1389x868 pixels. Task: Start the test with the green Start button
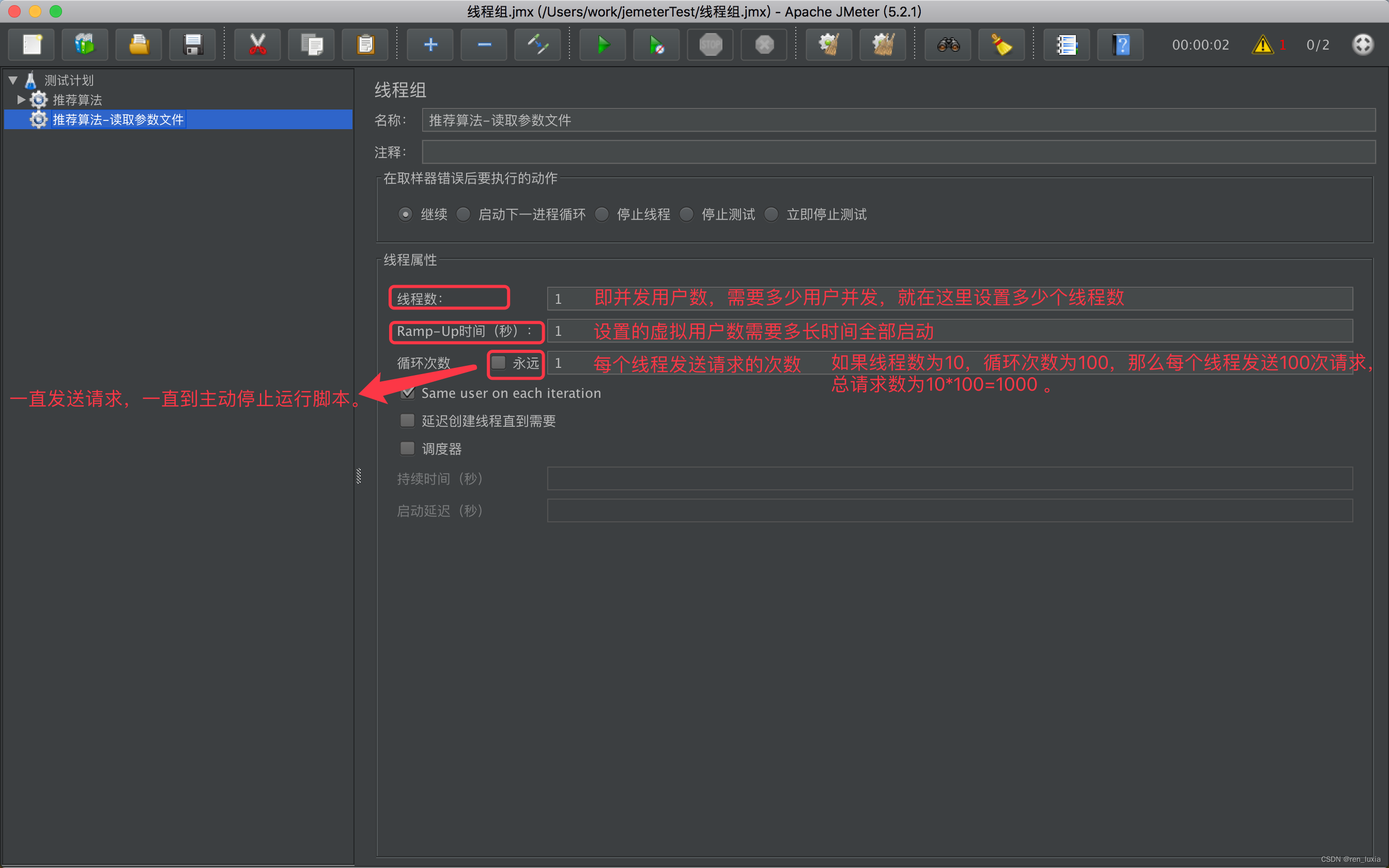pyautogui.click(x=602, y=44)
